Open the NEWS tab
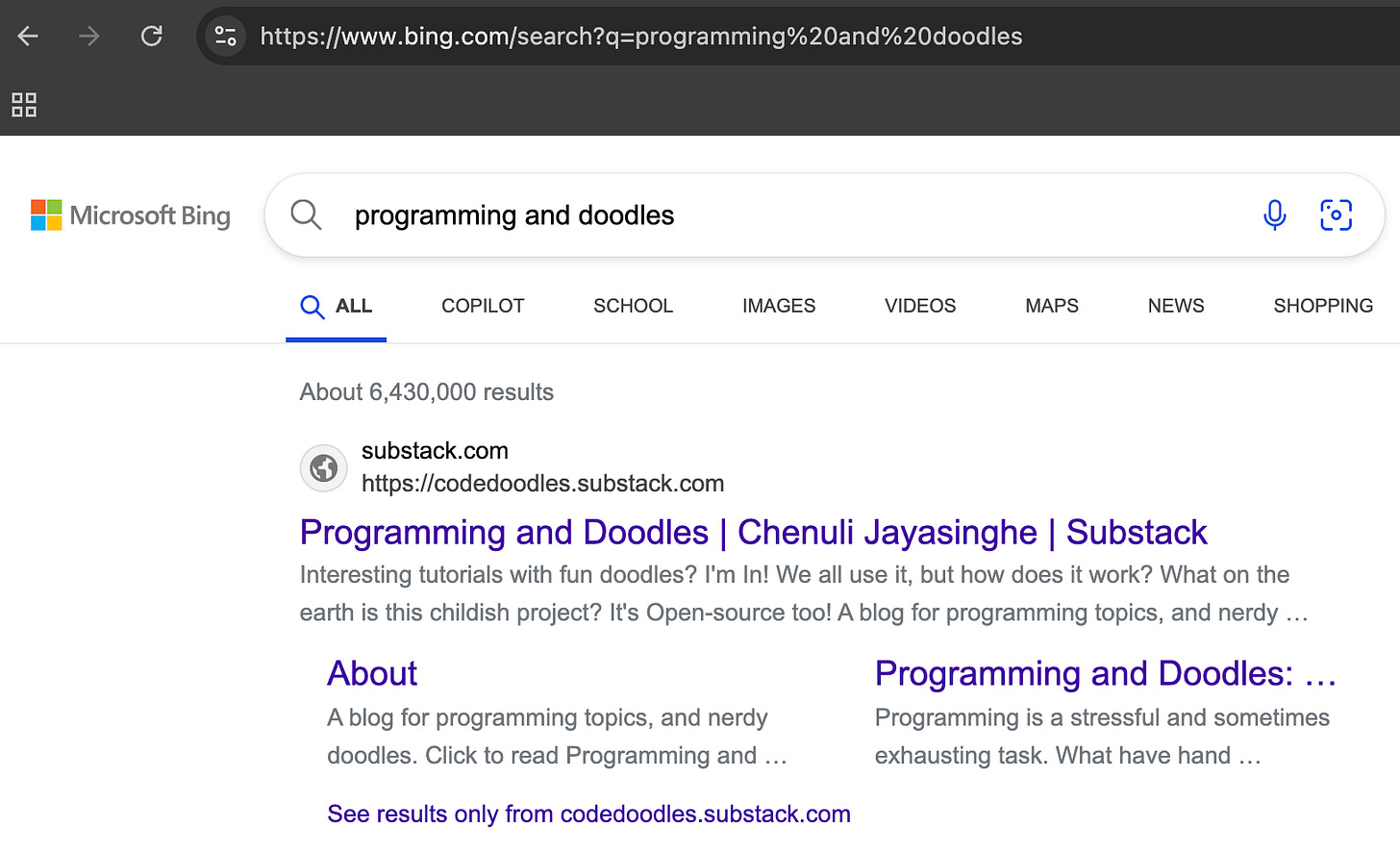 point(1176,306)
